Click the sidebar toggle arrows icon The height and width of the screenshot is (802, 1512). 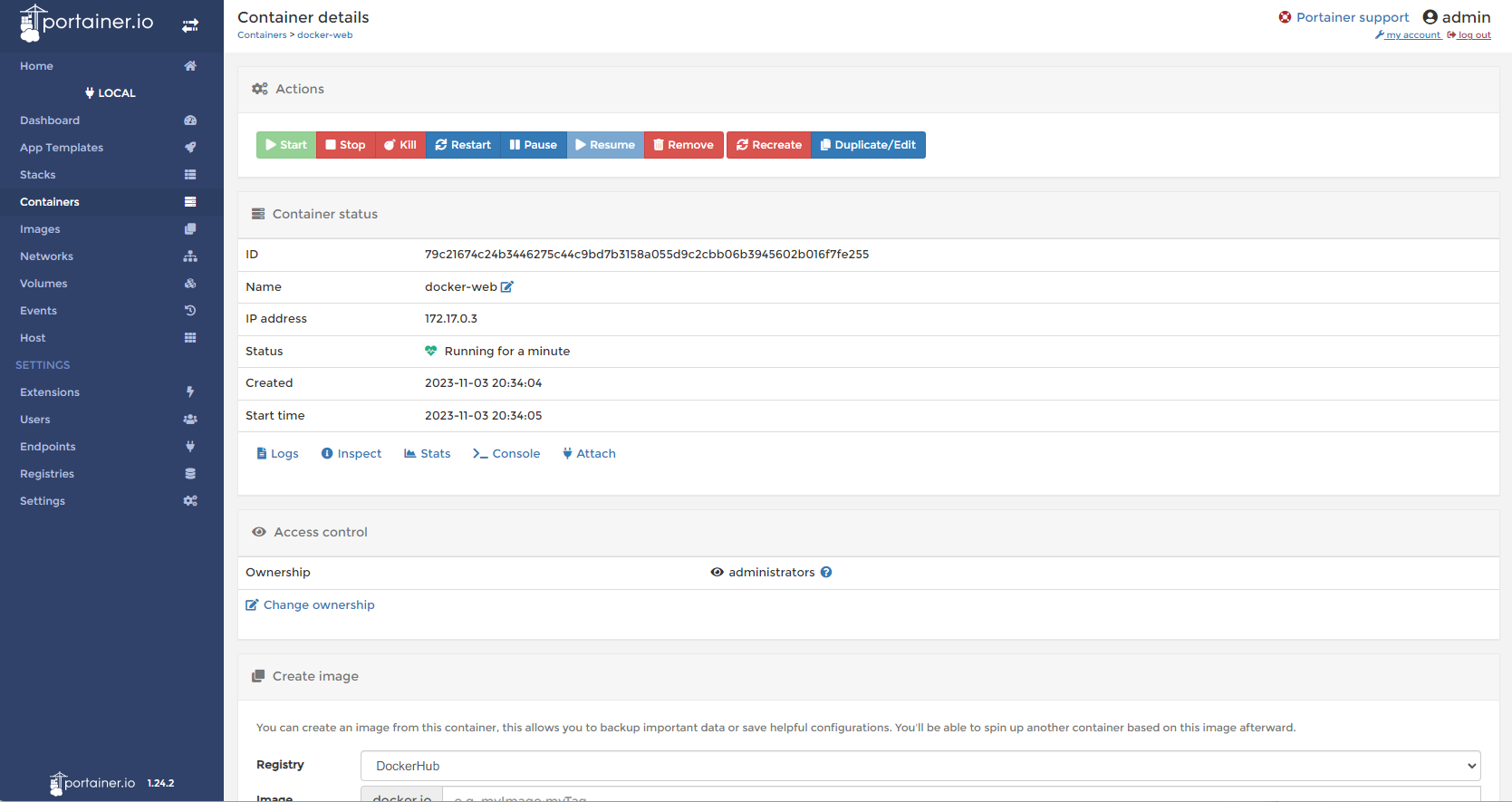tap(190, 26)
